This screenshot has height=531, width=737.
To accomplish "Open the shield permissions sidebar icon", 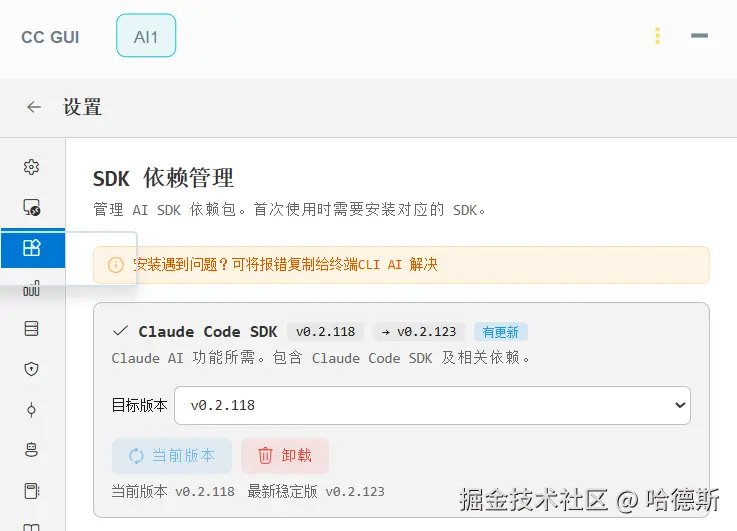I will tap(31, 369).
